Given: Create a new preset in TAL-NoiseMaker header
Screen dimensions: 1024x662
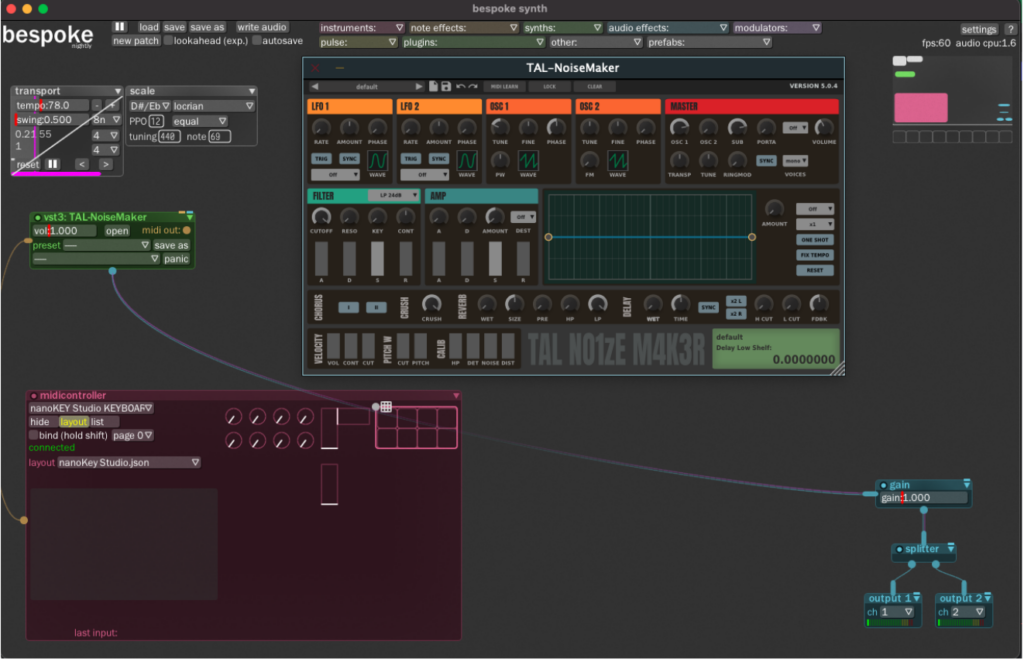Looking at the screenshot, I should click(x=434, y=86).
